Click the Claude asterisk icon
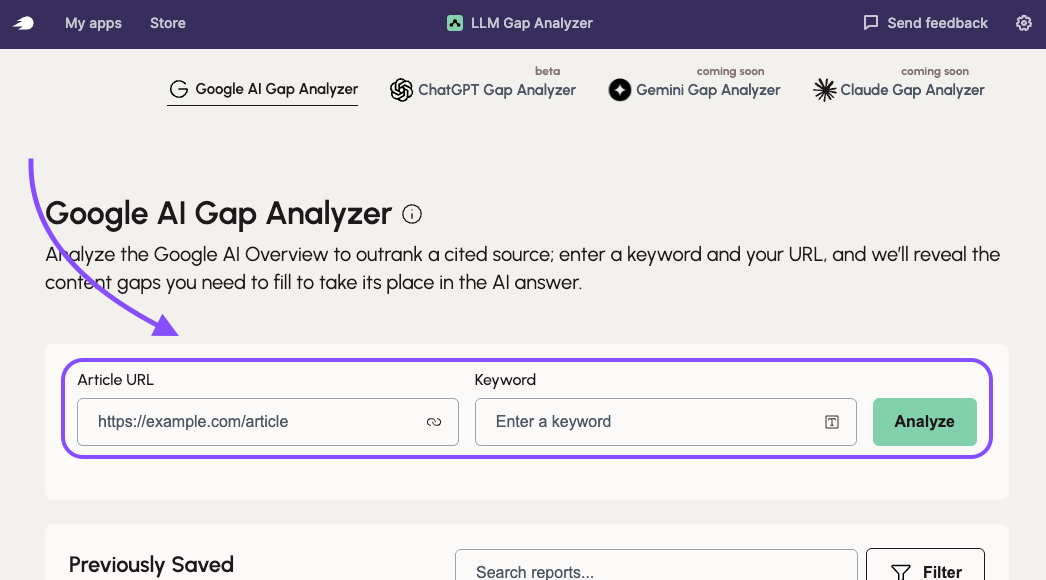The image size is (1046, 580). click(x=825, y=90)
